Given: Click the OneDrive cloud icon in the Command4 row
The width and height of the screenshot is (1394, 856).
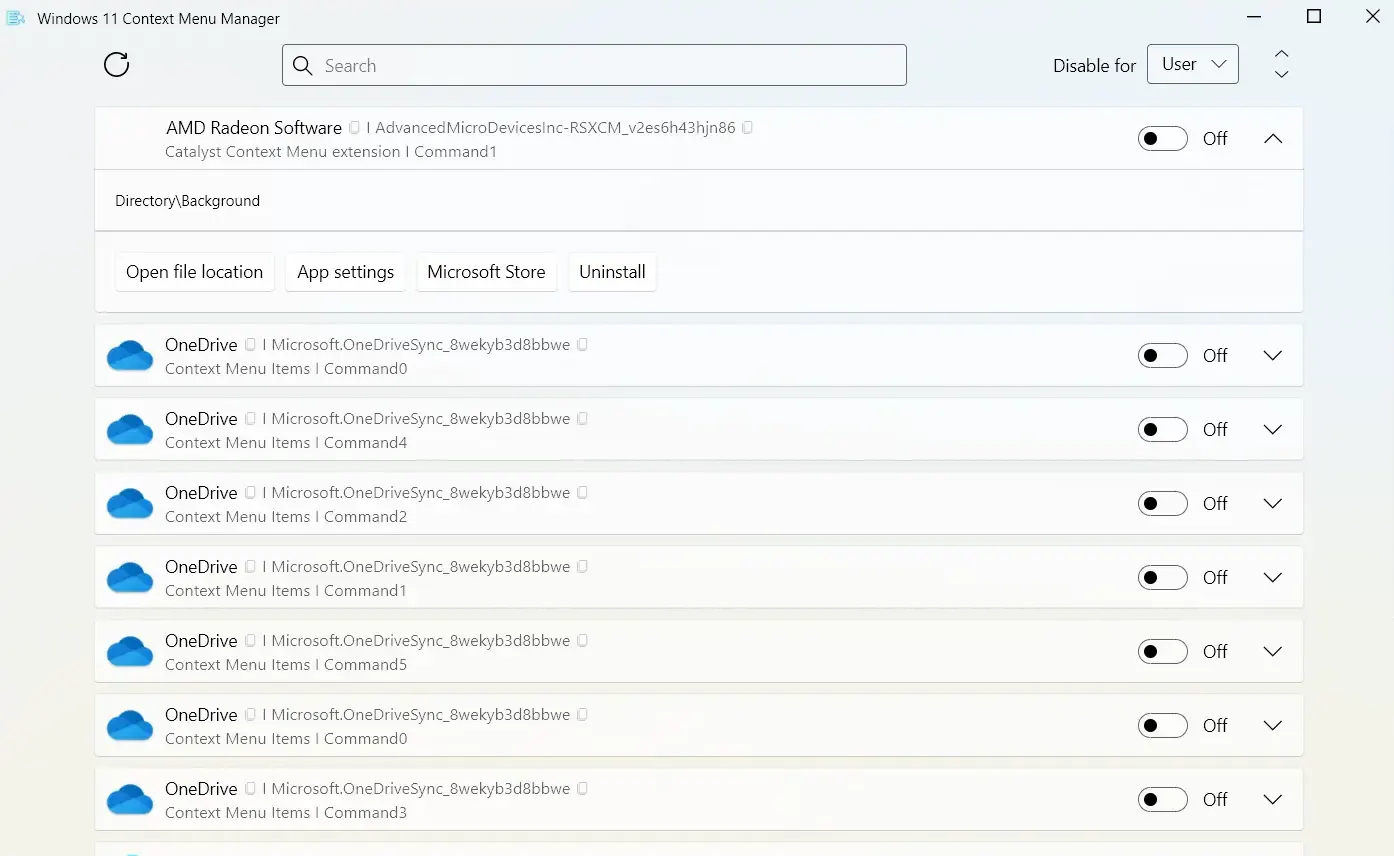Looking at the screenshot, I should [130, 430].
